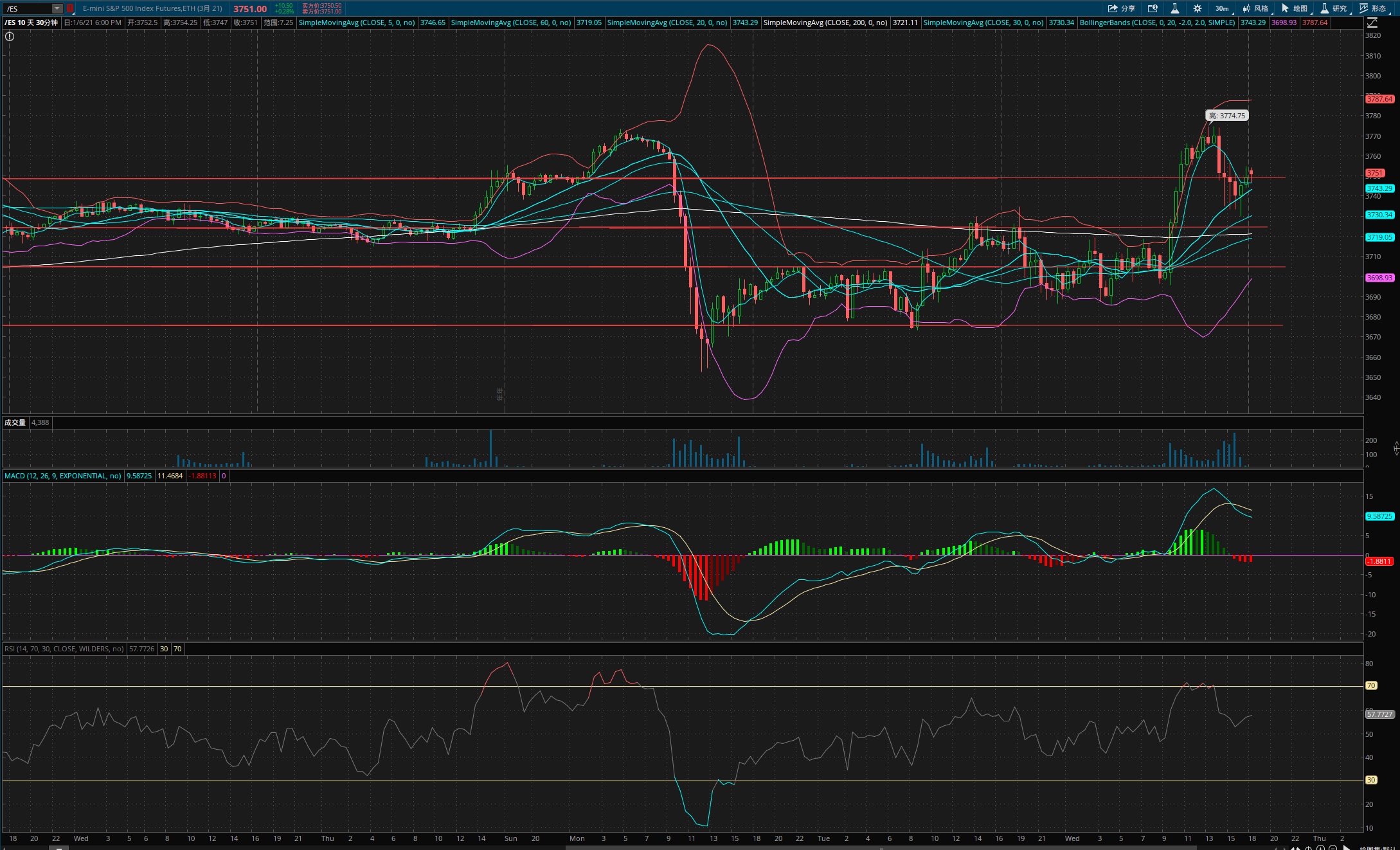Click the flask studies icon
This screenshot has width=1400, height=850.
click(1174, 8)
